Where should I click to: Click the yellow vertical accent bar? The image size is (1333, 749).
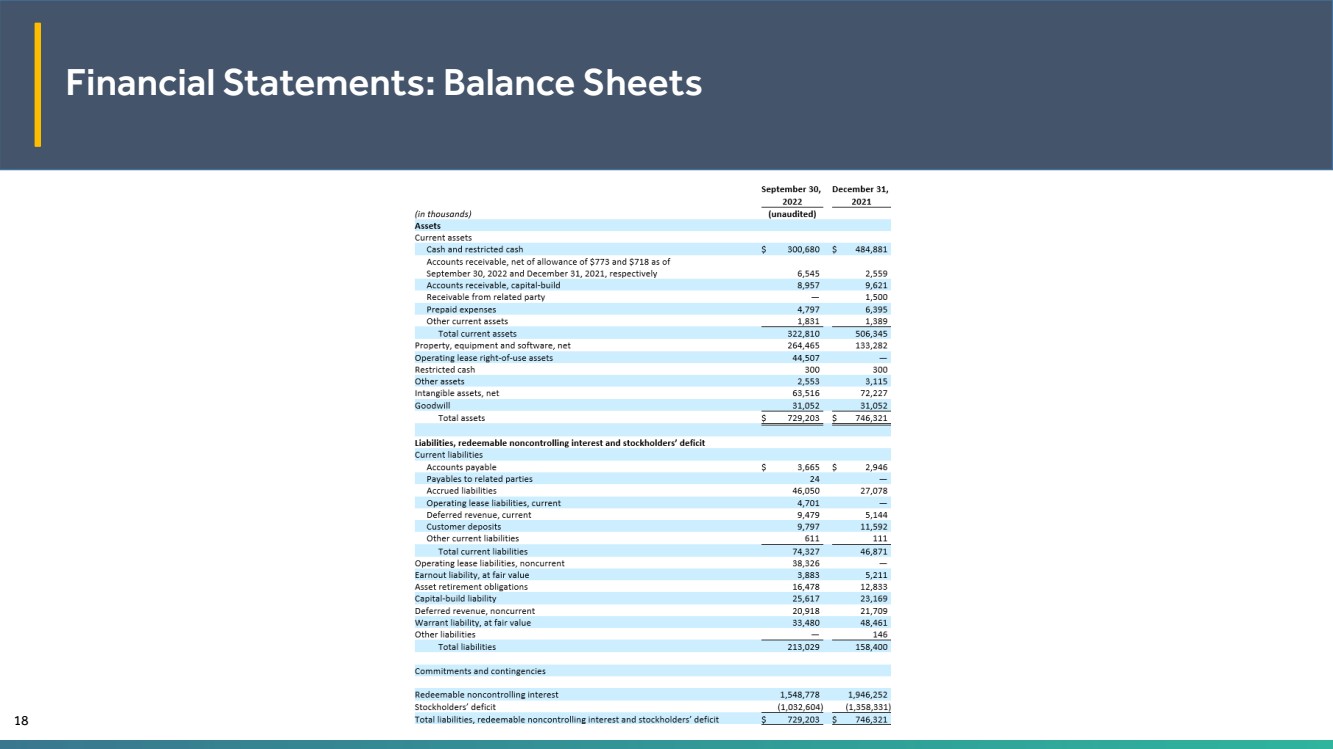pyautogui.click(x=38, y=85)
